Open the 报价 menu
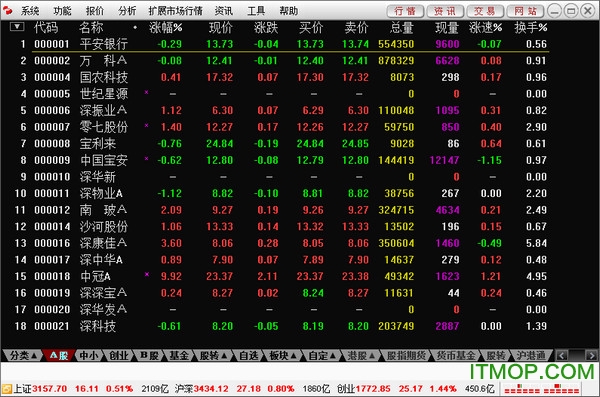This screenshot has height=397, width=600. tap(95, 11)
